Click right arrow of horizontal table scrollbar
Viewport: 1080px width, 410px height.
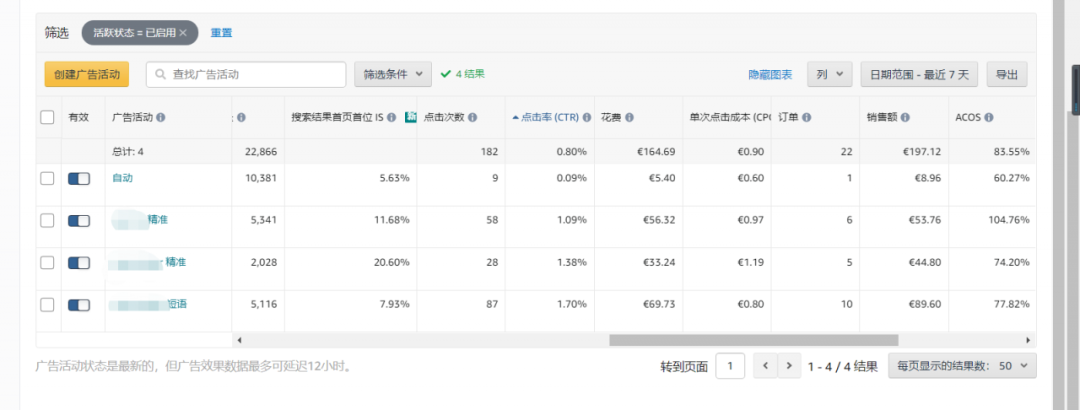[1028, 340]
